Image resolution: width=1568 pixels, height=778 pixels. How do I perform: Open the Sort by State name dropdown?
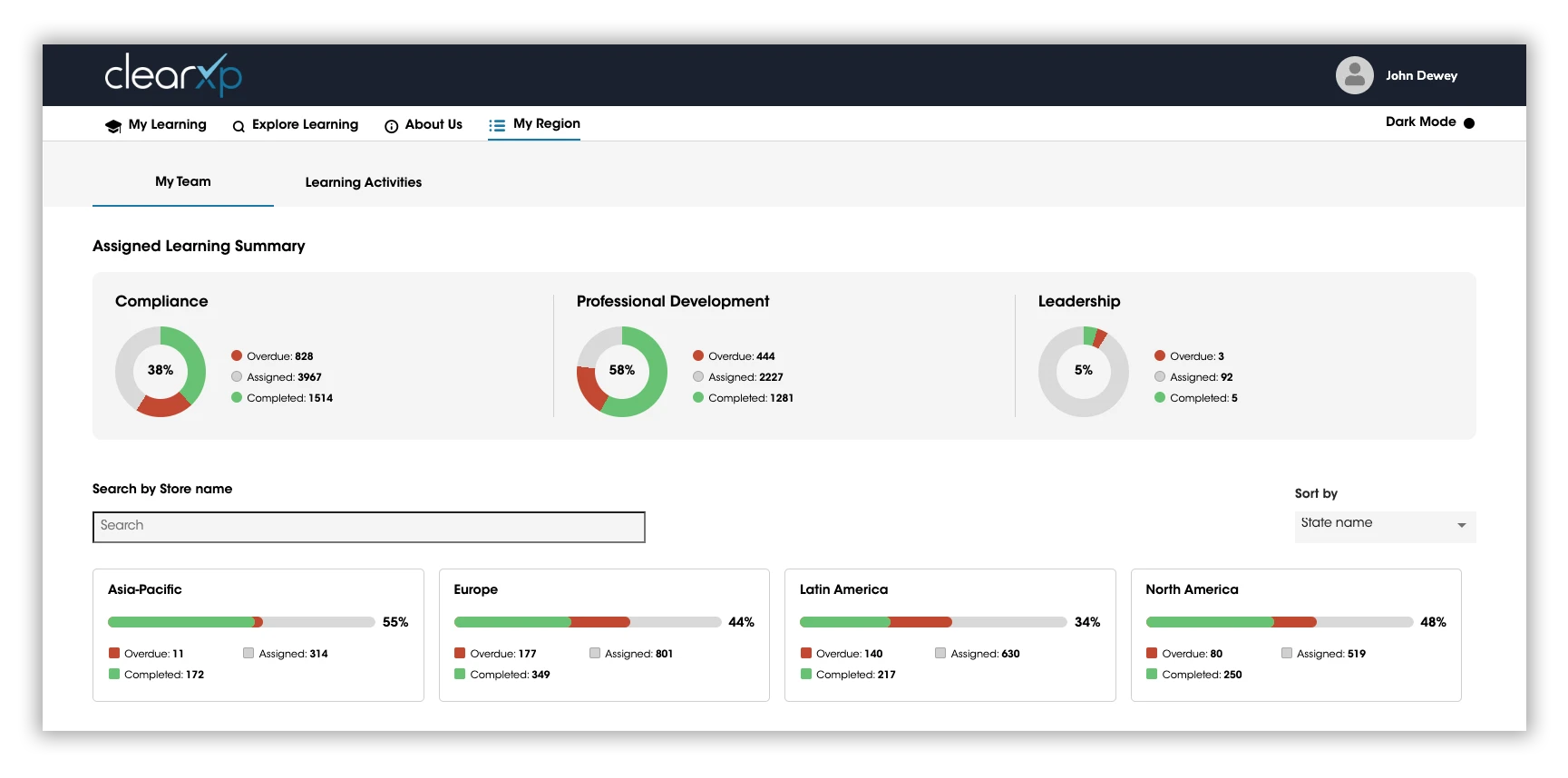(x=1384, y=526)
